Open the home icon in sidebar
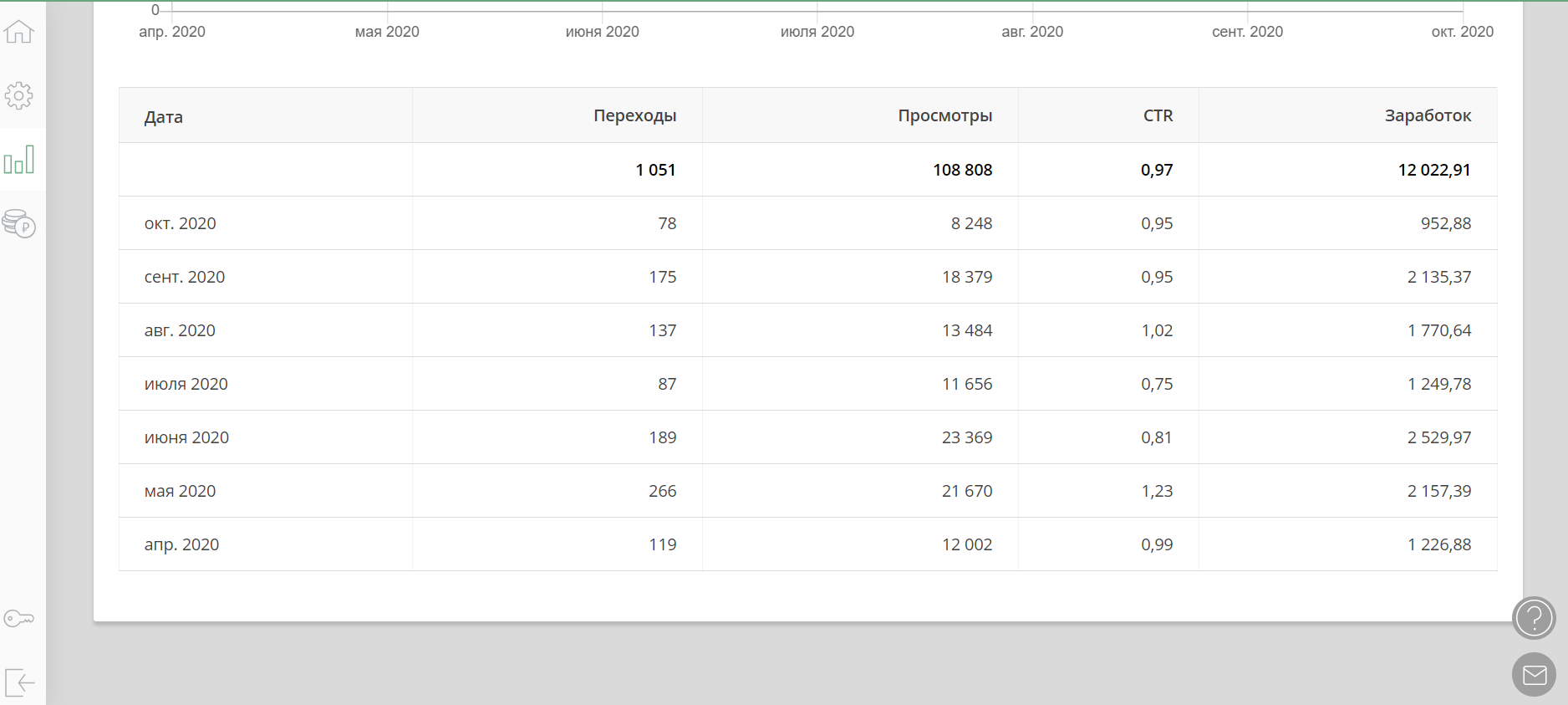Viewport: 1568px width, 705px height. 18,32
